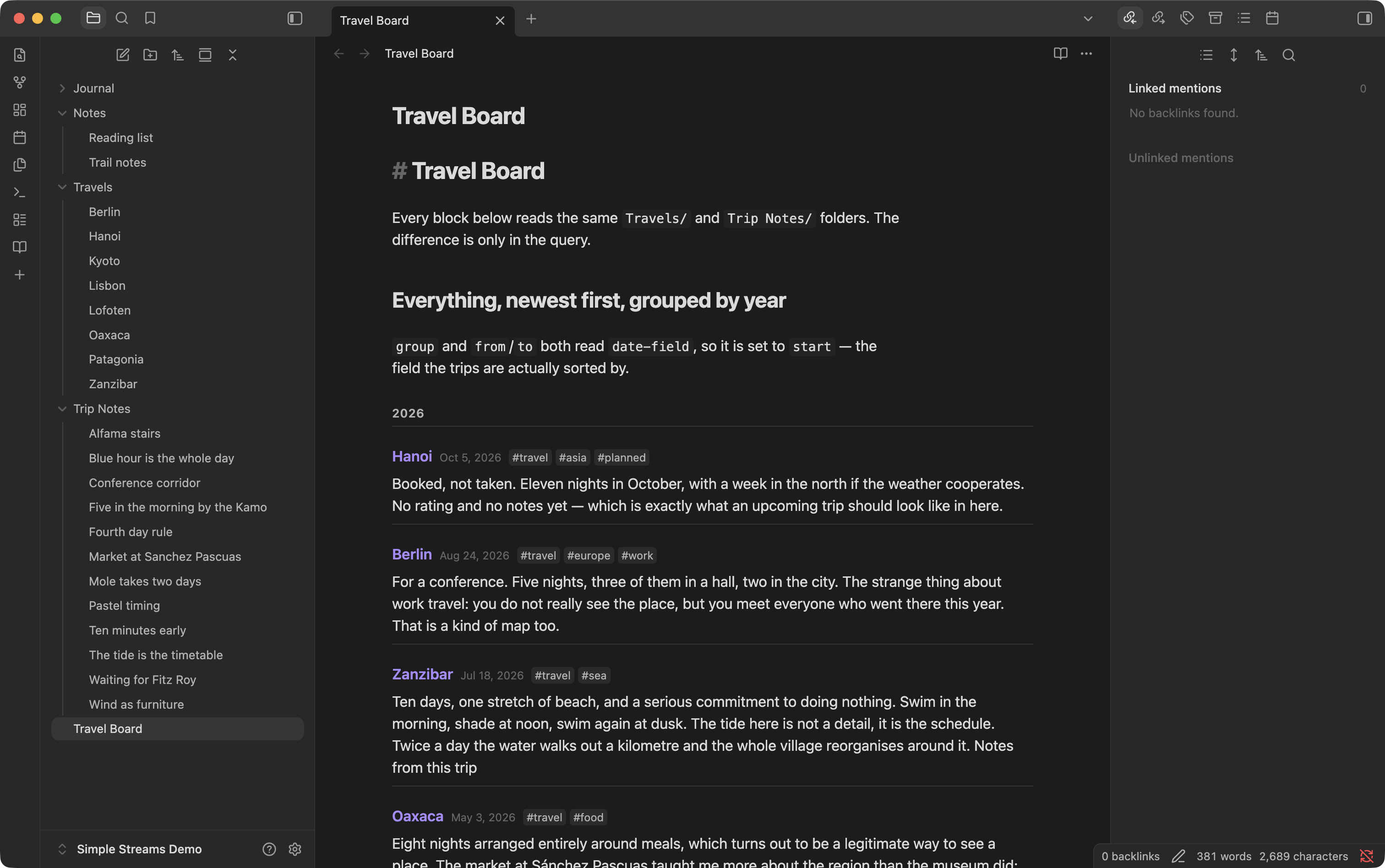Click the open book icon in left ribbon
Image resolution: width=1385 pixels, height=868 pixels.
click(20, 247)
